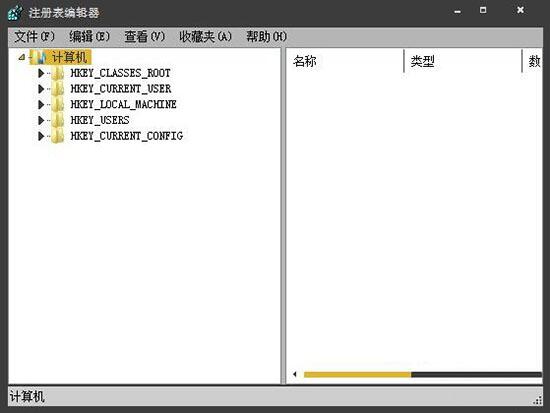Click the scrollbar left arrow
The image size is (550, 413).
point(295,374)
